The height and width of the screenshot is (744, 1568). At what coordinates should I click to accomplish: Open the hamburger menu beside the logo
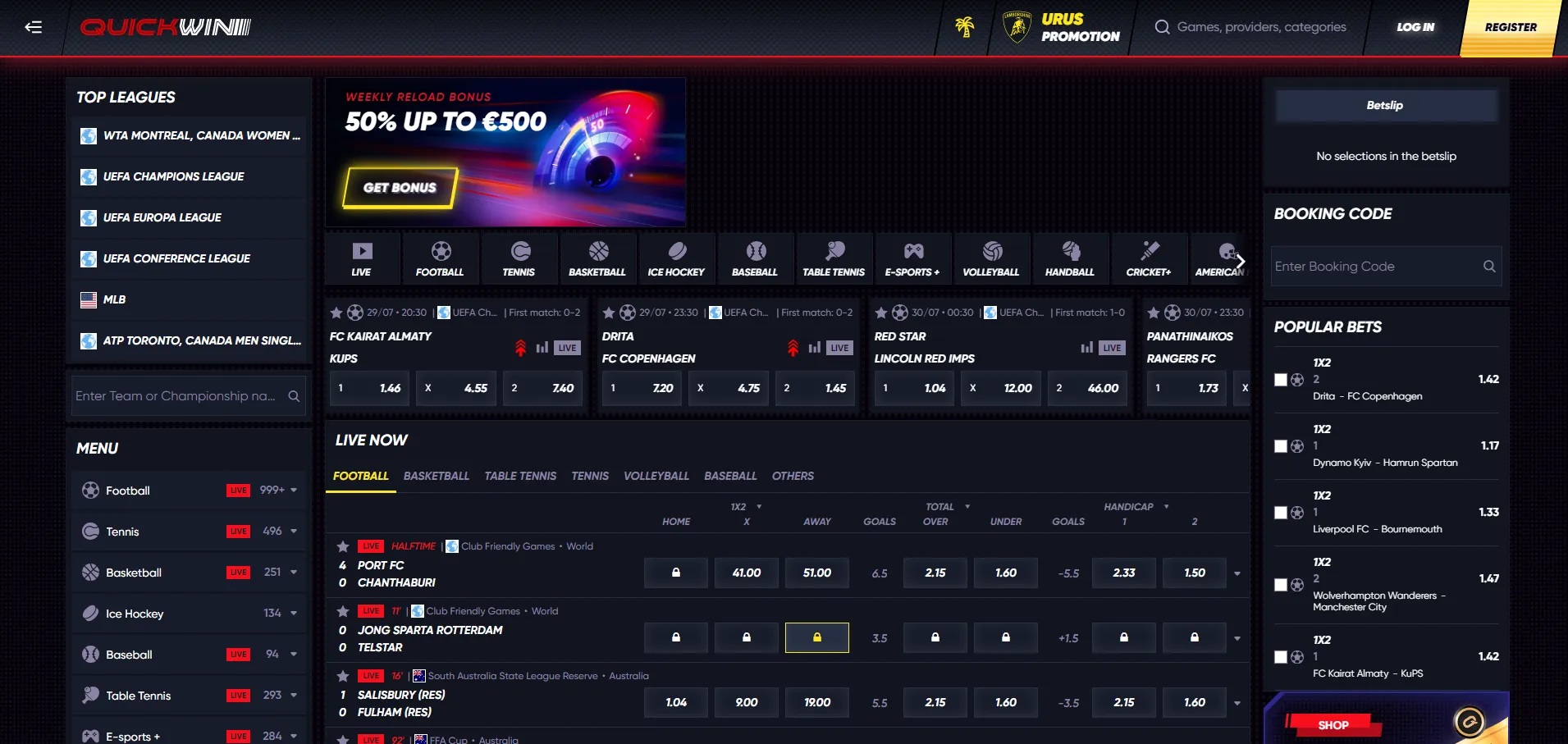[x=32, y=27]
